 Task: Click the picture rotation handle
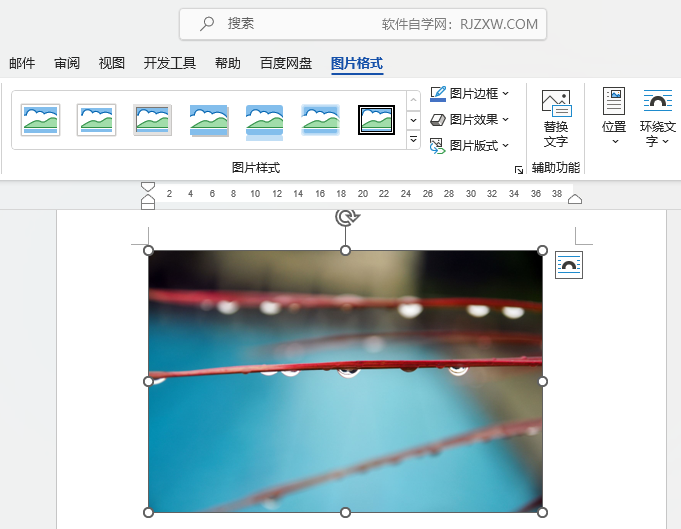[x=347, y=217]
